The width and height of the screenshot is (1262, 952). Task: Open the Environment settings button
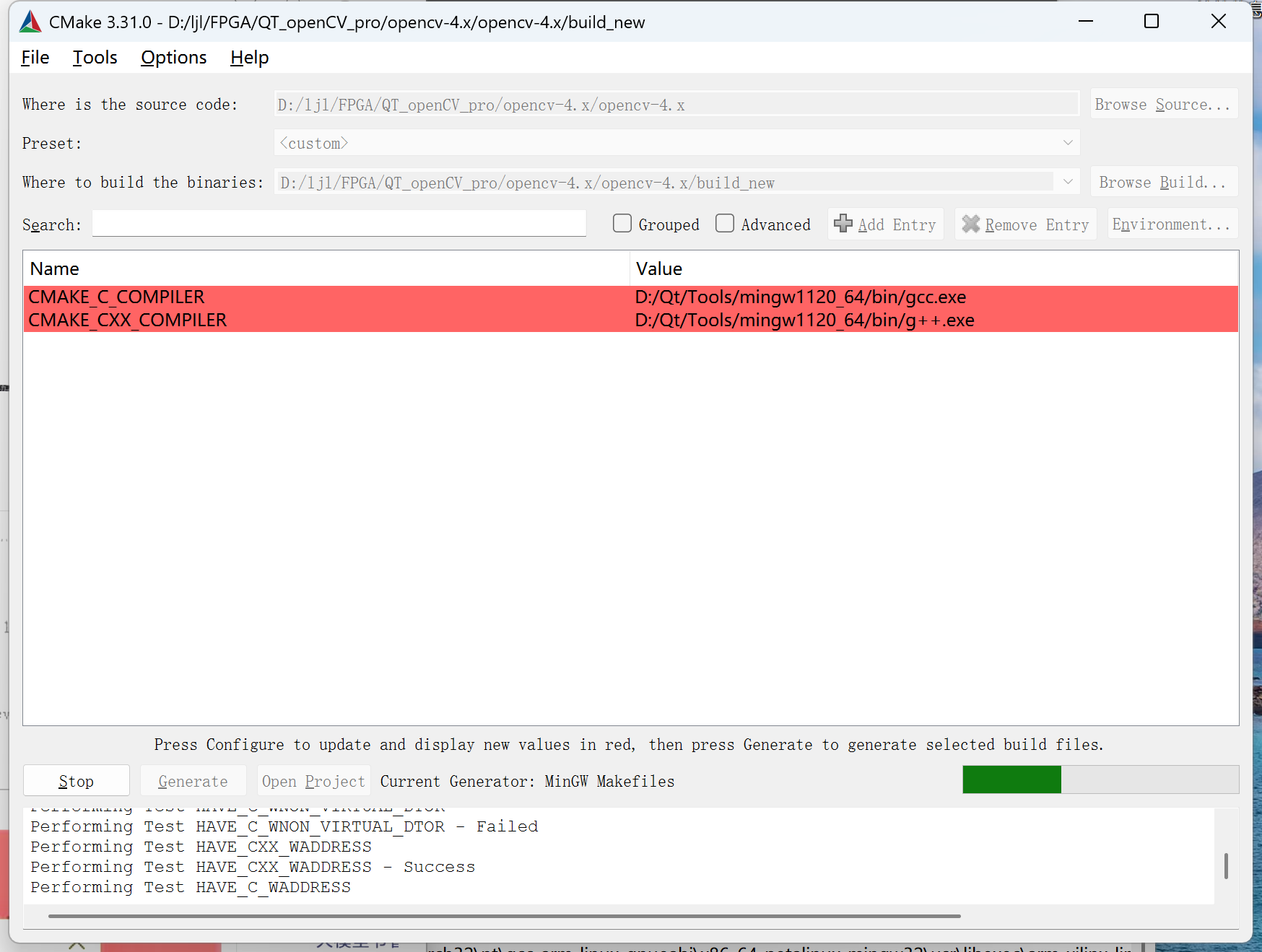pyautogui.click(x=1172, y=224)
